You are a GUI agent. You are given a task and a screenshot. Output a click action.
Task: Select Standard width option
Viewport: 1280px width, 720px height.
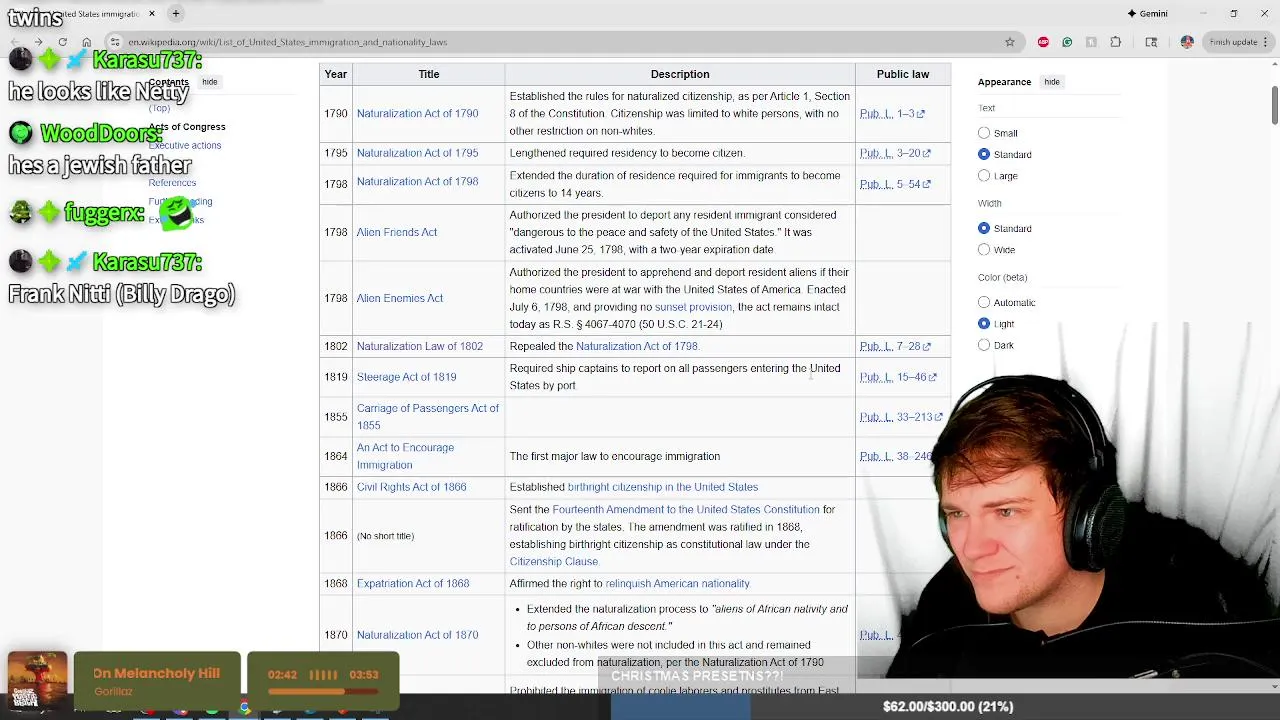[x=984, y=228]
